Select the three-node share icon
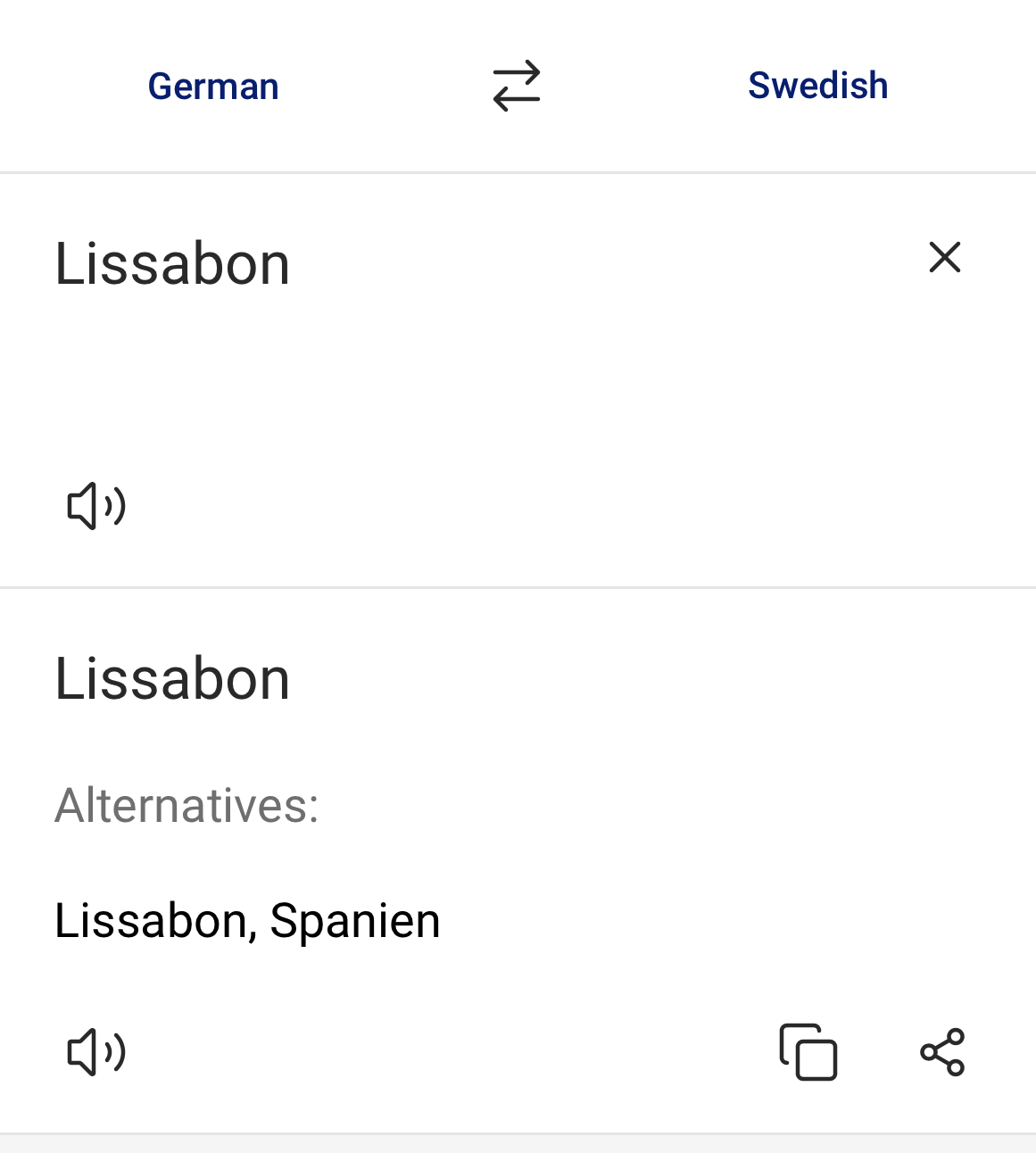1036x1153 pixels. pos(942,1052)
